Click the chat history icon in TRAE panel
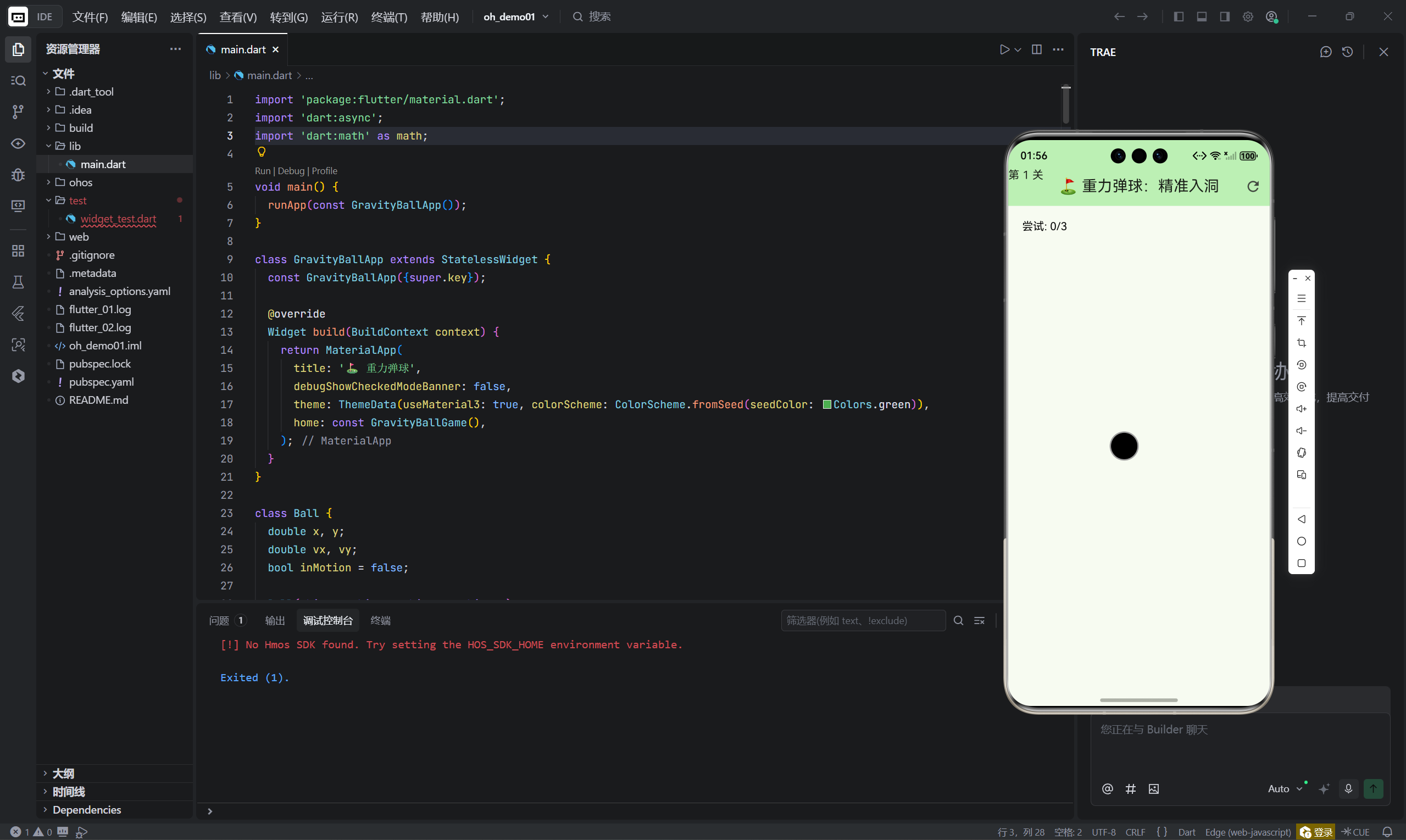The image size is (1406, 840). coord(1347,52)
